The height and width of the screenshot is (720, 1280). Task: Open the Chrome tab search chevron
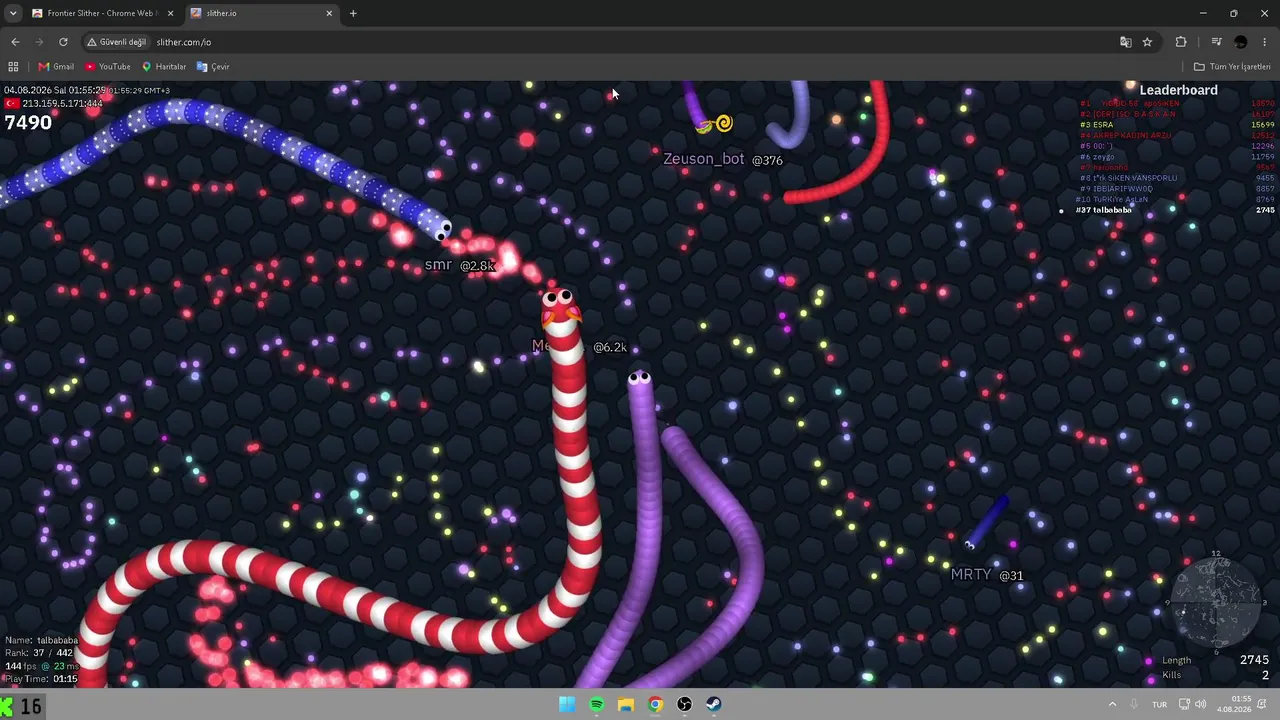(13, 13)
